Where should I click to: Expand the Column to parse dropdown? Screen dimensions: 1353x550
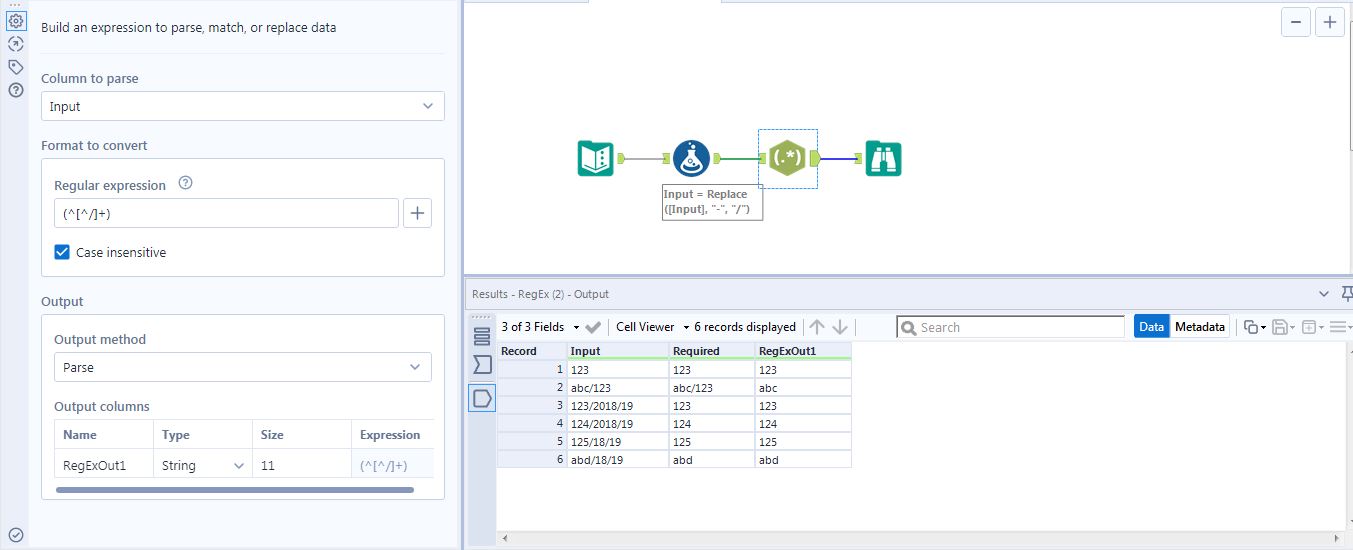(x=242, y=106)
